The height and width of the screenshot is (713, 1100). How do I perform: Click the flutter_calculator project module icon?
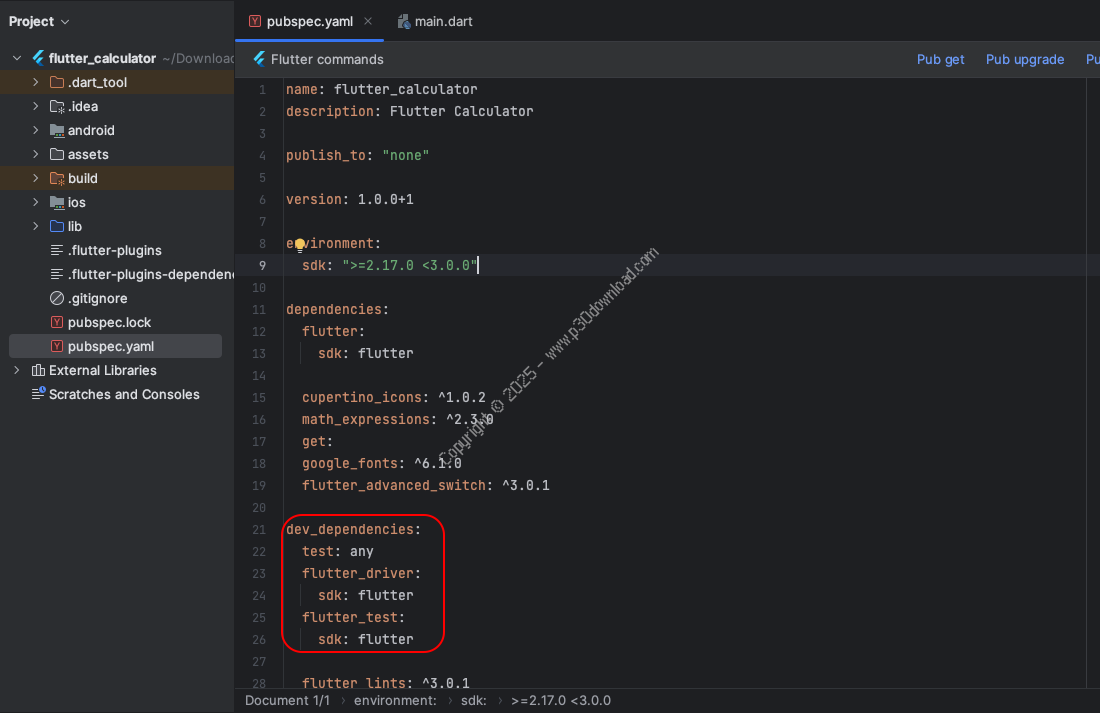tap(38, 58)
